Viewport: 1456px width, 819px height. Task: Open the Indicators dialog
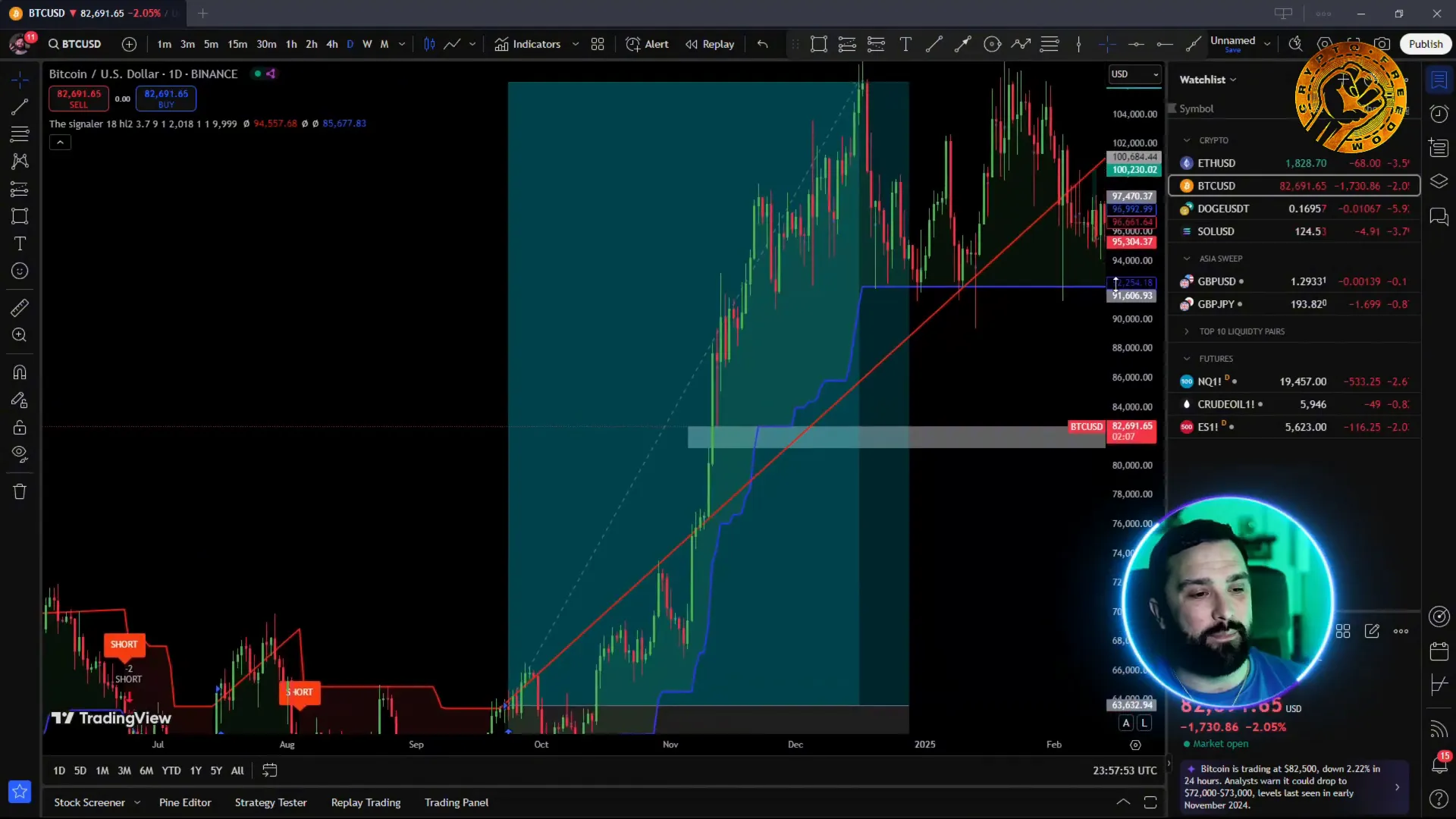(528, 44)
